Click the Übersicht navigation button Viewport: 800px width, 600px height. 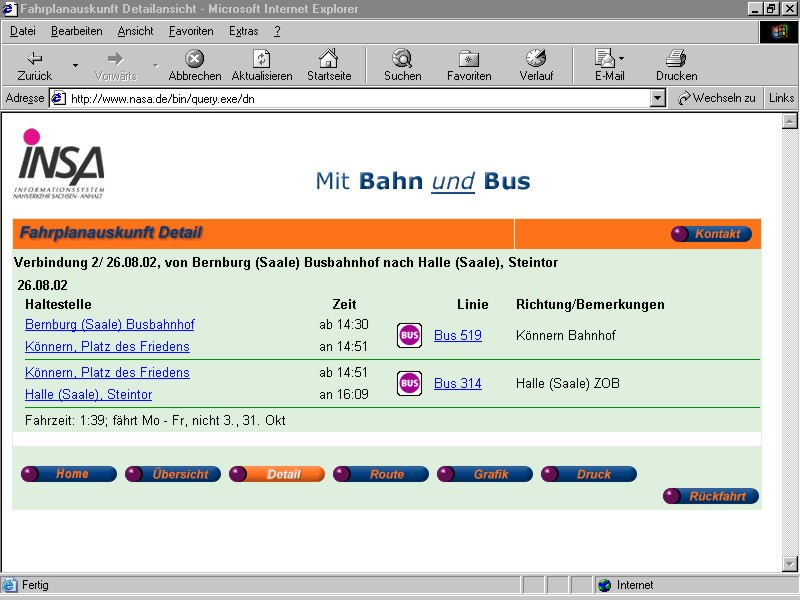[x=173, y=474]
